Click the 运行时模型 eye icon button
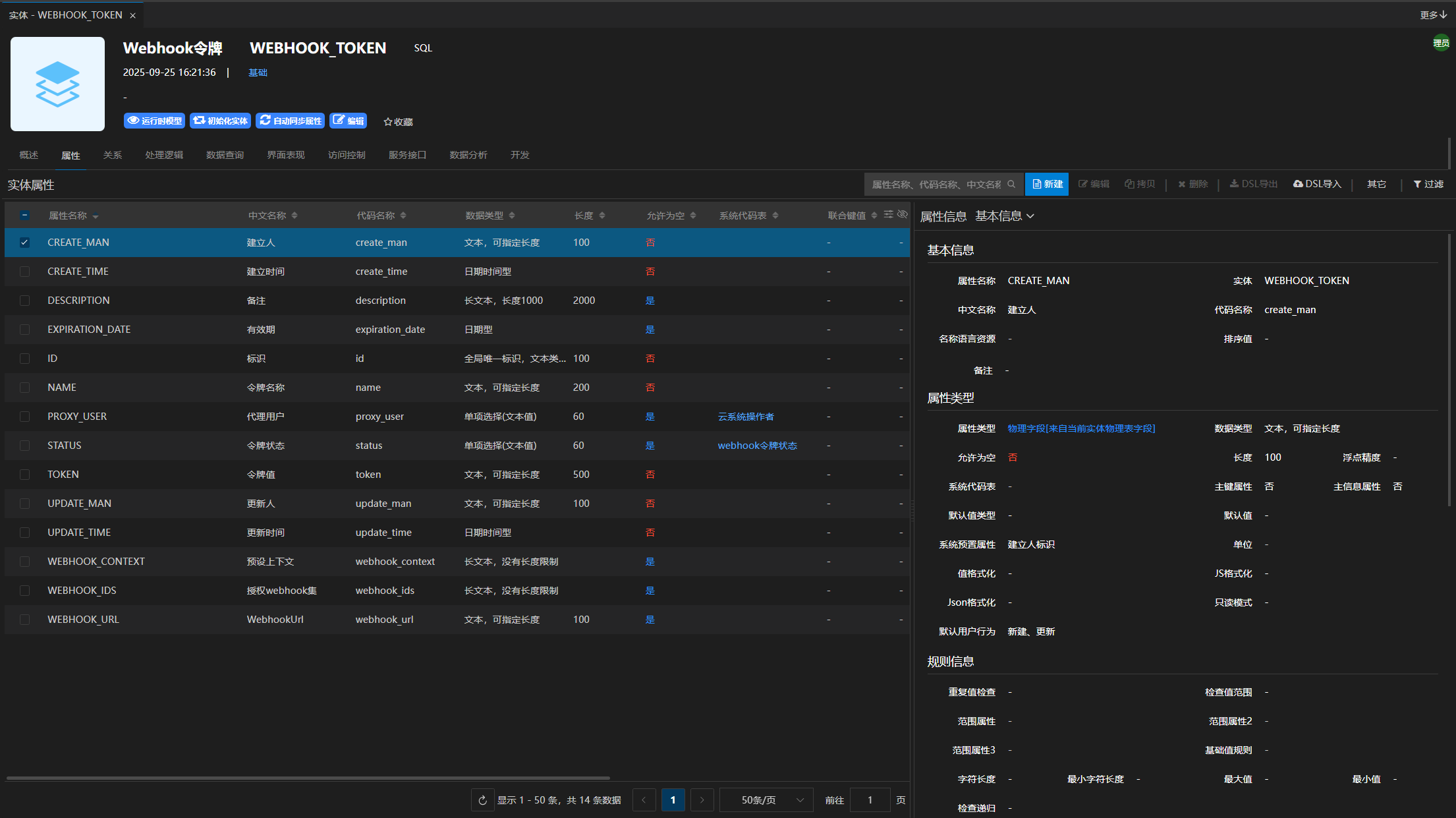The height and width of the screenshot is (818, 1456). (154, 121)
